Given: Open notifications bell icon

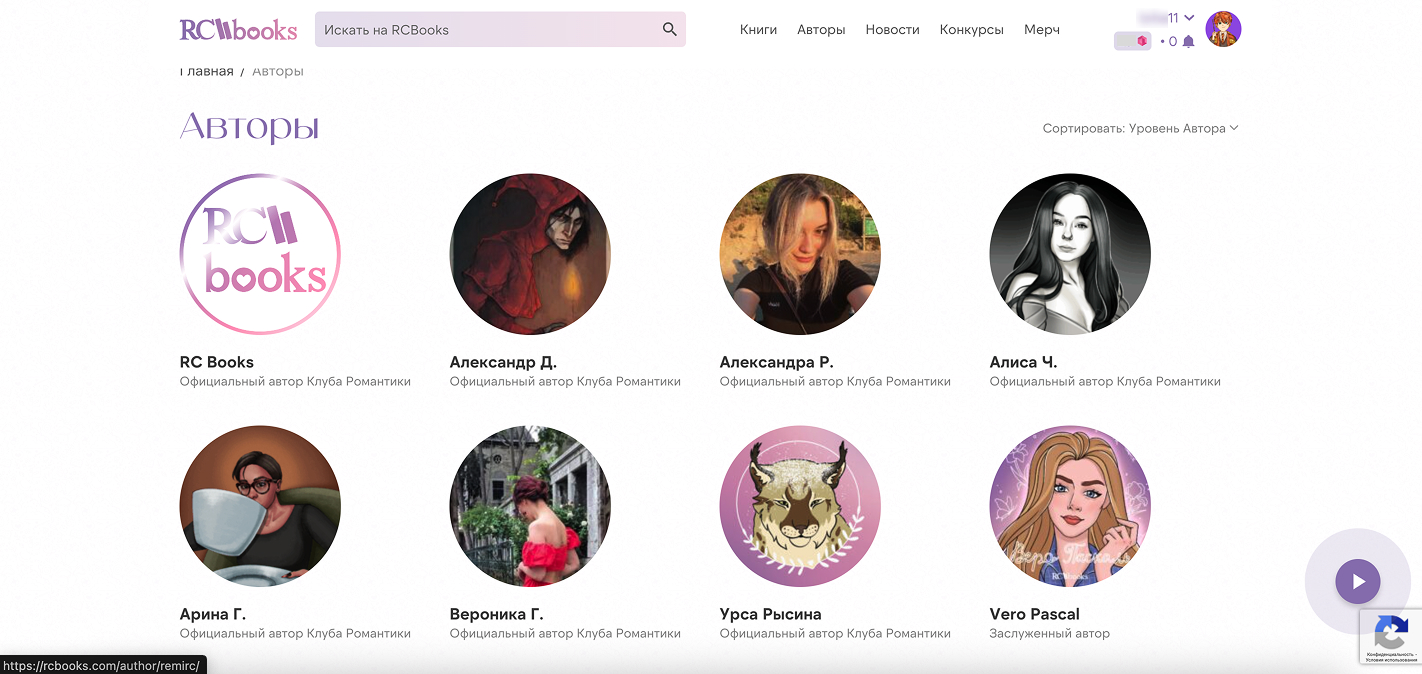Looking at the screenshot, I should [x=1188, y=42].
